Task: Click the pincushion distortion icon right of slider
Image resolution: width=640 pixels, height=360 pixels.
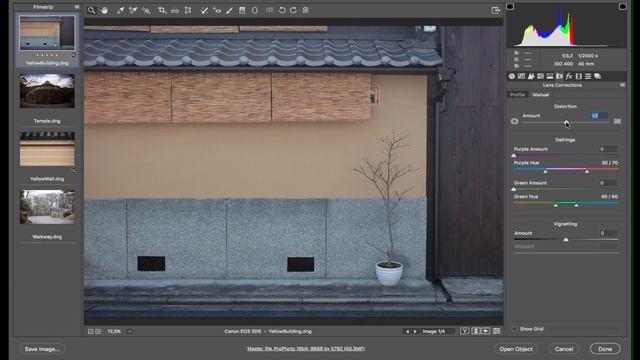Action: coord(617,121)
